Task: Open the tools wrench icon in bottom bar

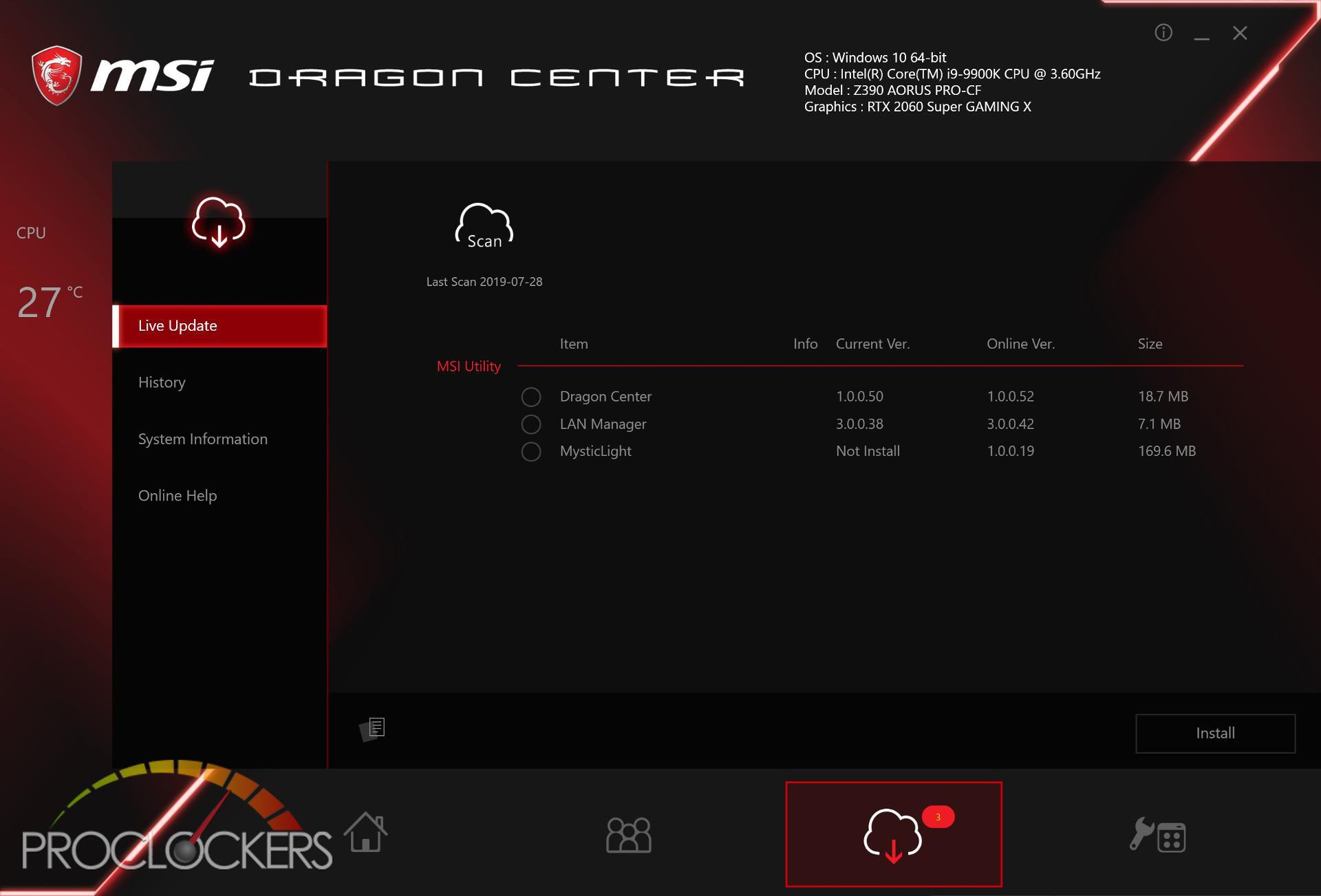Action: 1158,835
